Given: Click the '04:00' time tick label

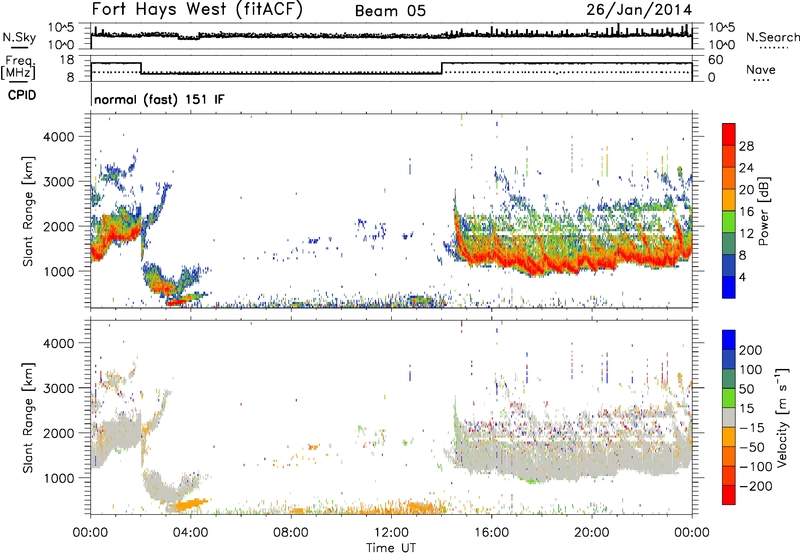Looking at the screenshot, I should [x=191, y=533].
